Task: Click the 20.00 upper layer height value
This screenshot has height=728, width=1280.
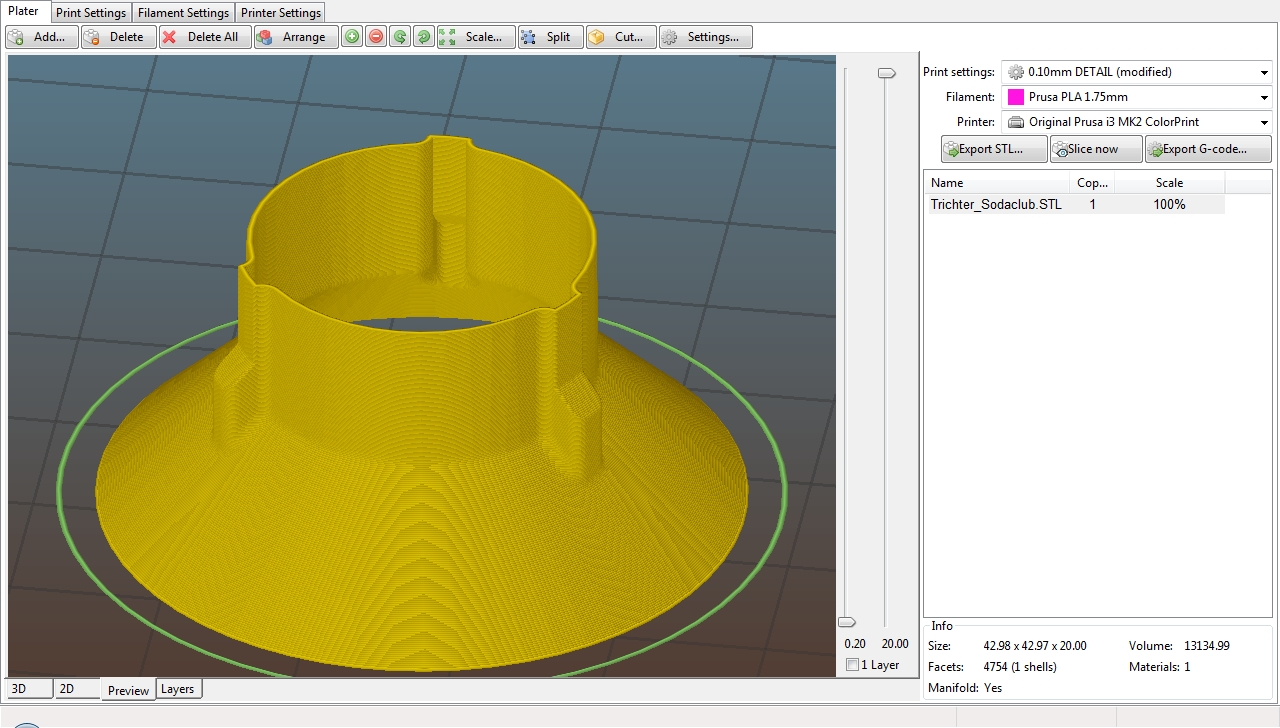Action: pos(895,644)
